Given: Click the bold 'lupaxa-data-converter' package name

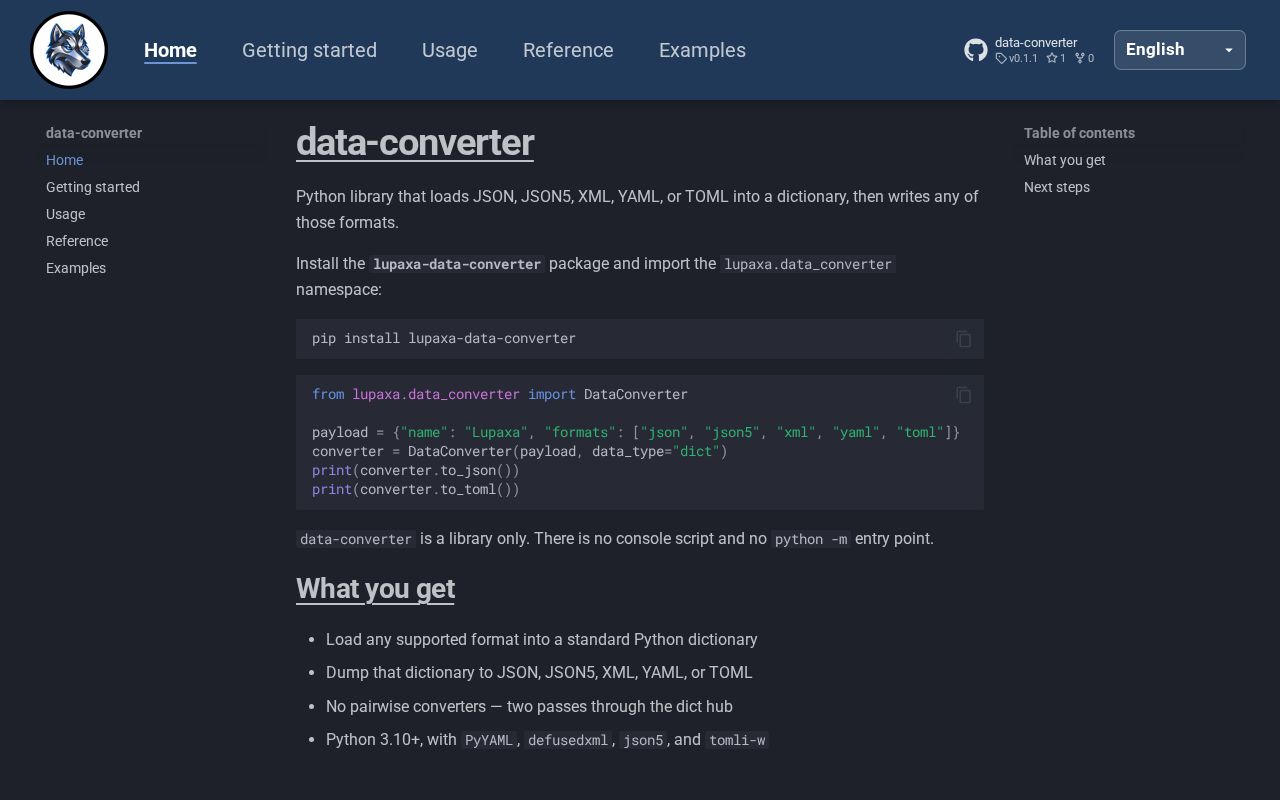Looking at the screenshot, I should click(457, 264).
